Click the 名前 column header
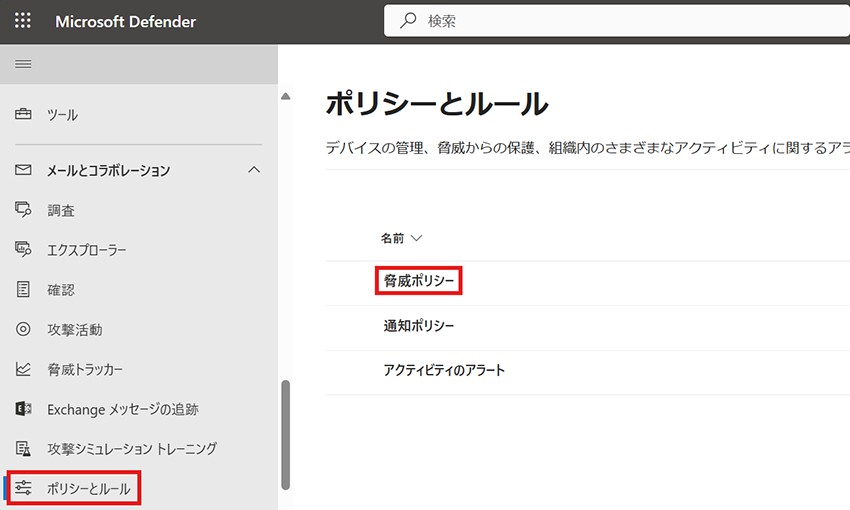Image resolution: width=850 pixels, height=510 pixels. pyautogui.click(x=392, y=238)
